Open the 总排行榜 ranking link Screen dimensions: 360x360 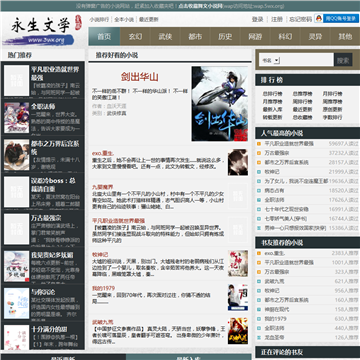[x=272, y=94]
